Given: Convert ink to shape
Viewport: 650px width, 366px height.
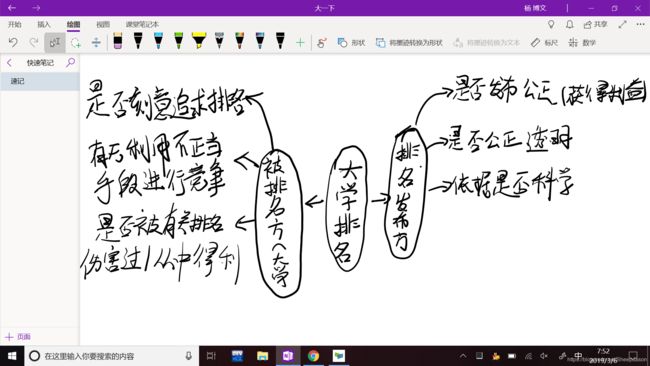Looking at the screenshot, I should pos(409,42).
